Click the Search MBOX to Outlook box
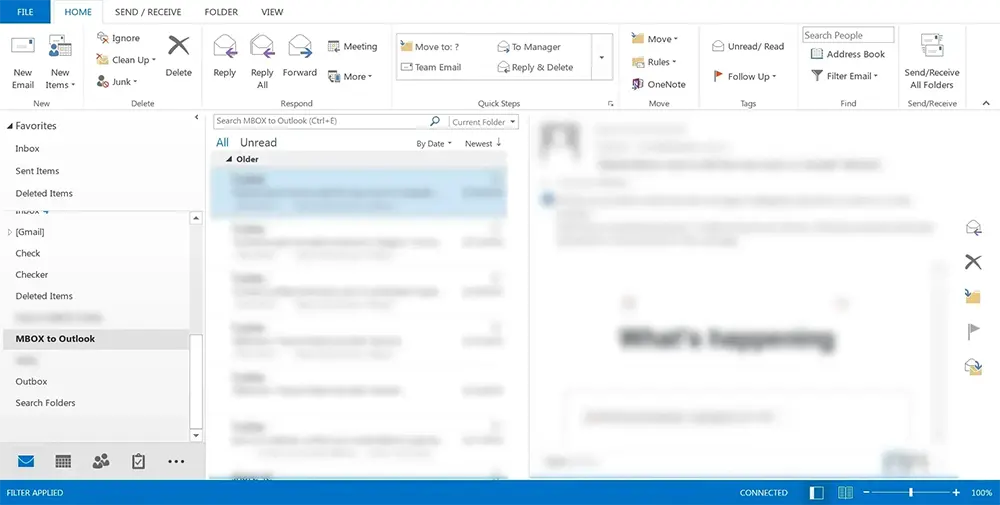1000x505 pixels. tap(321, 121)
